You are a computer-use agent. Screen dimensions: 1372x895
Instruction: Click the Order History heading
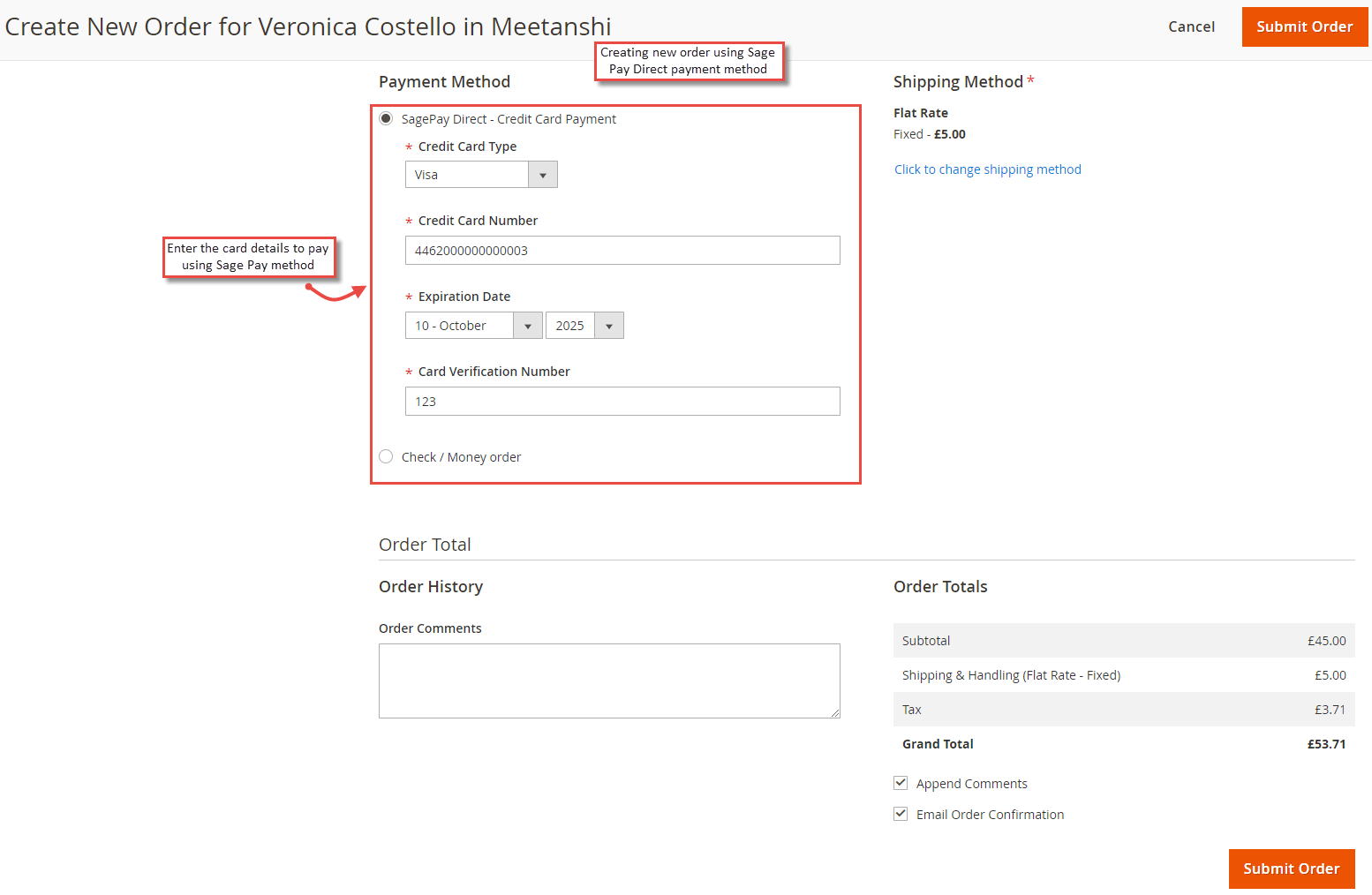coord(431,587)
